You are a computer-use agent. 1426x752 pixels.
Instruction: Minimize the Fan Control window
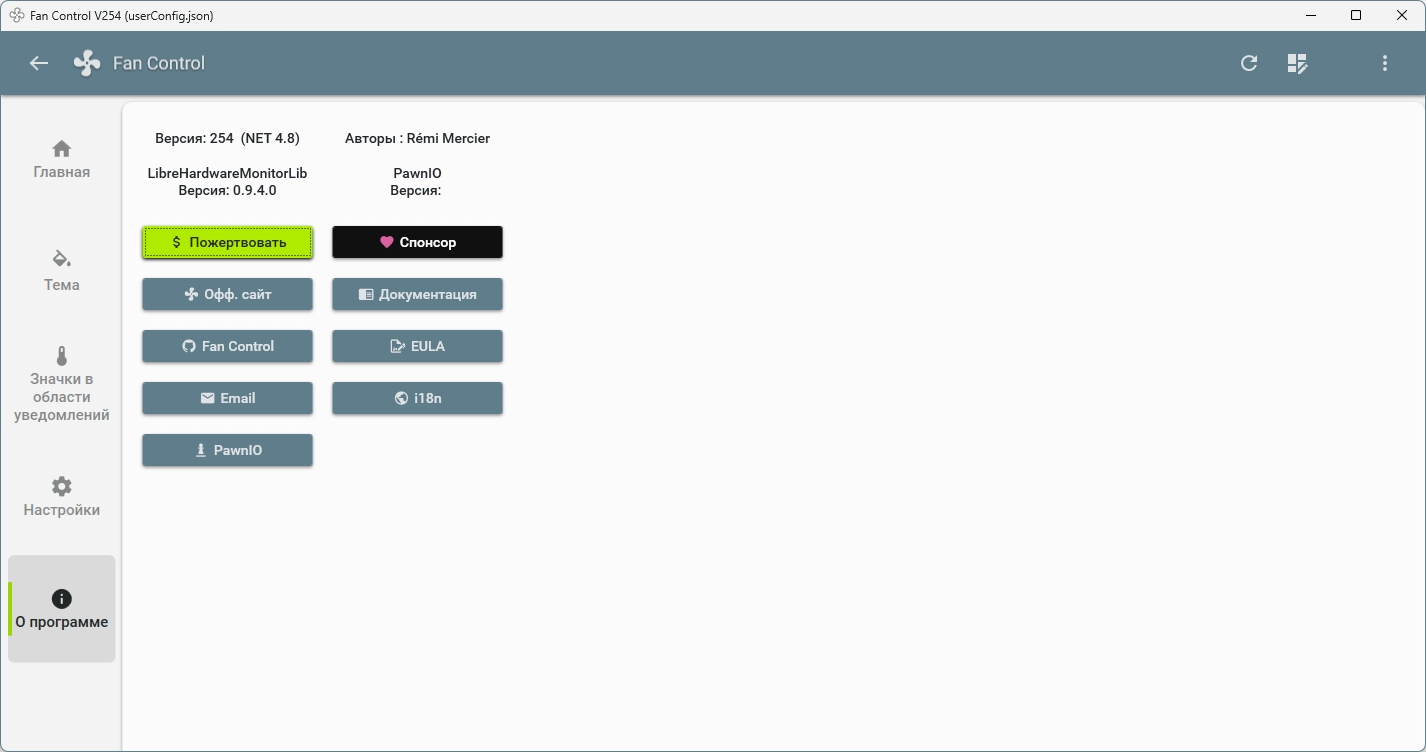(x=1311, y=15)
